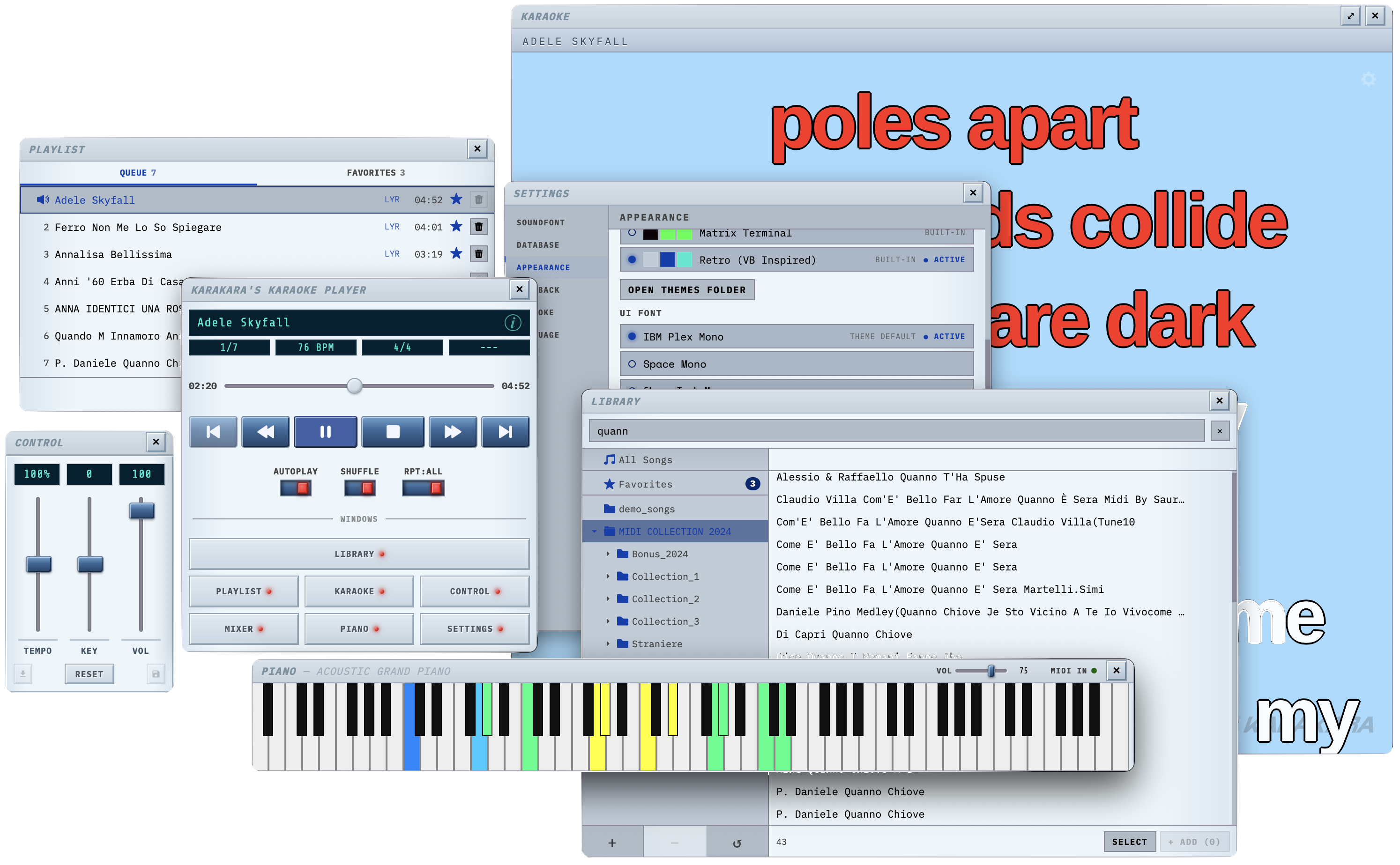The height and width of the screenshot is (865, 1400).
Task: Switch to the Favorites tab in Playlist
Action: click(x=375, y=173)
